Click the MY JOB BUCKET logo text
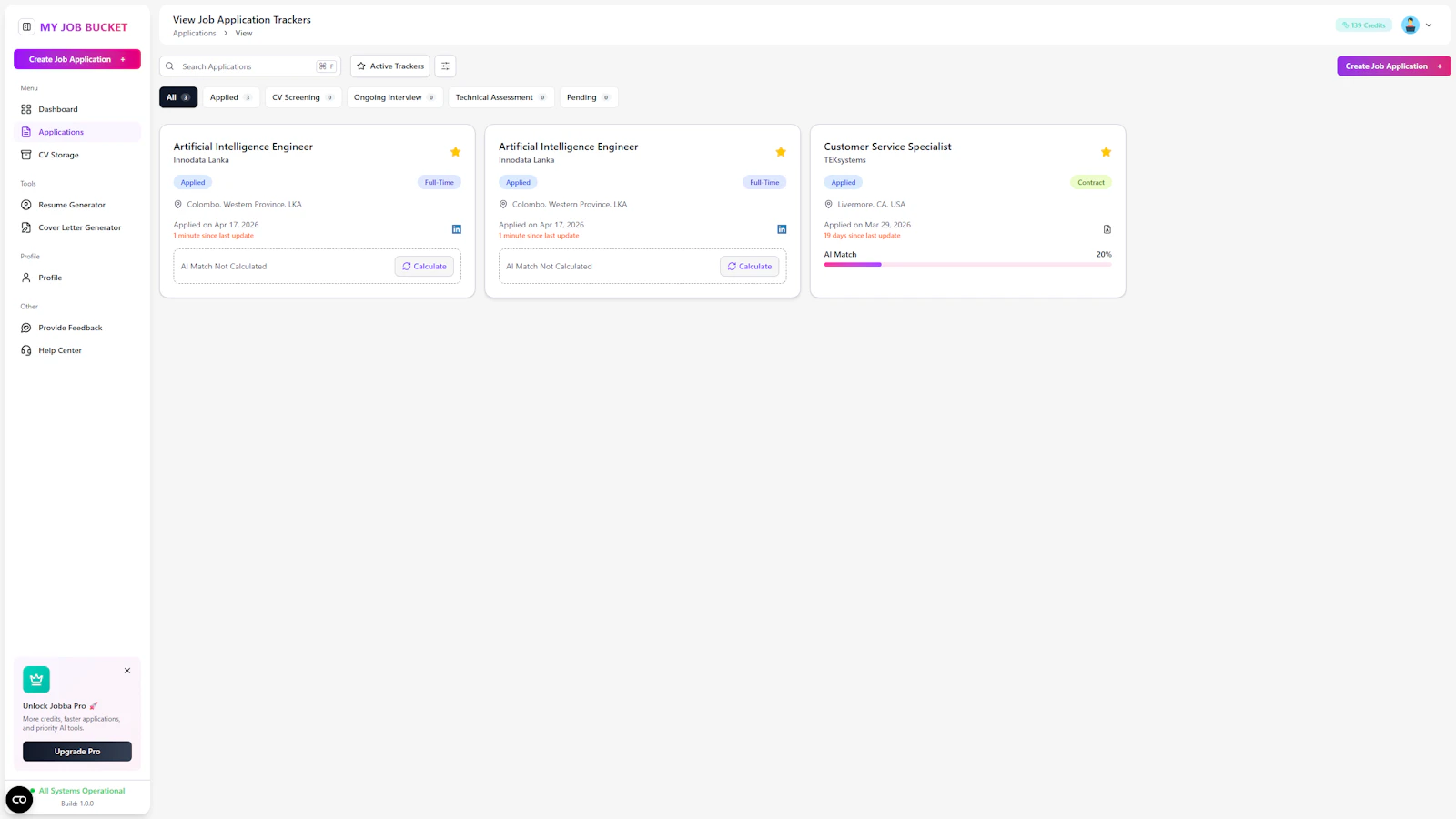 coord(84,27)
